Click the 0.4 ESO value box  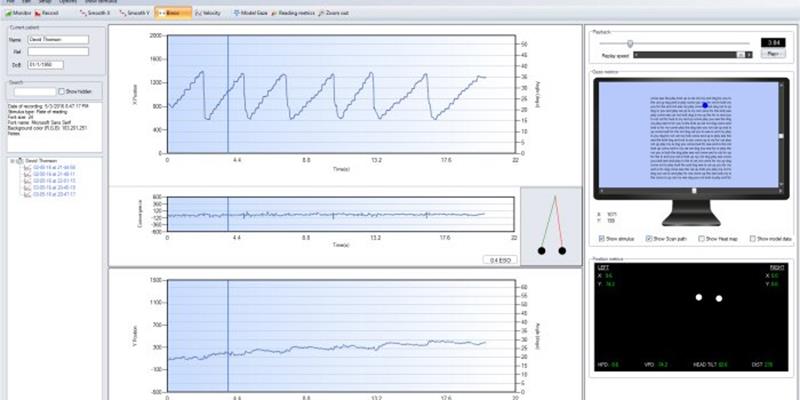[500, 260]
